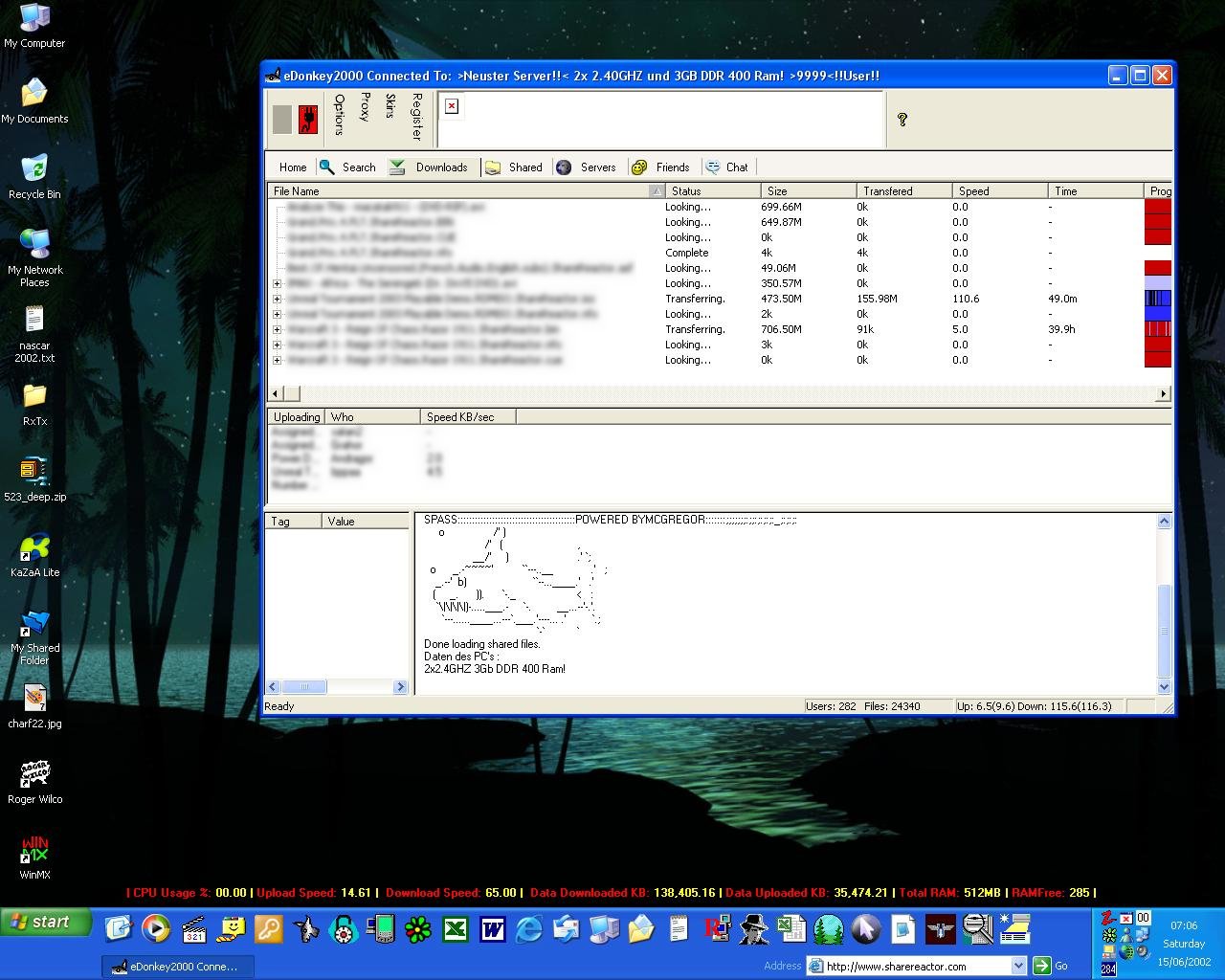Click the progress bar of the 473.50M download
Viewport: 1225px width, 980px height.
pyautogui.click(x=1158, y=299)
